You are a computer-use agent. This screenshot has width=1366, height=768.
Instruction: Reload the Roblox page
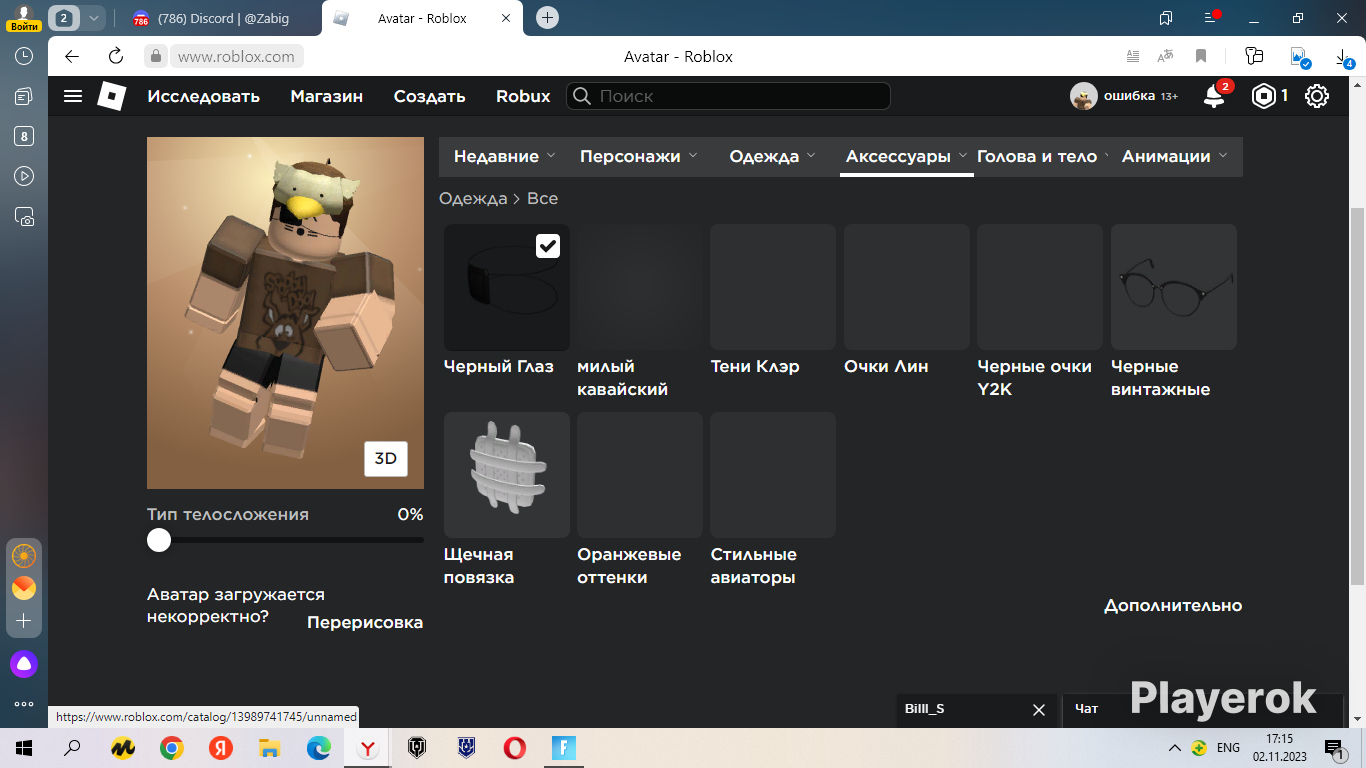point(116,56)
